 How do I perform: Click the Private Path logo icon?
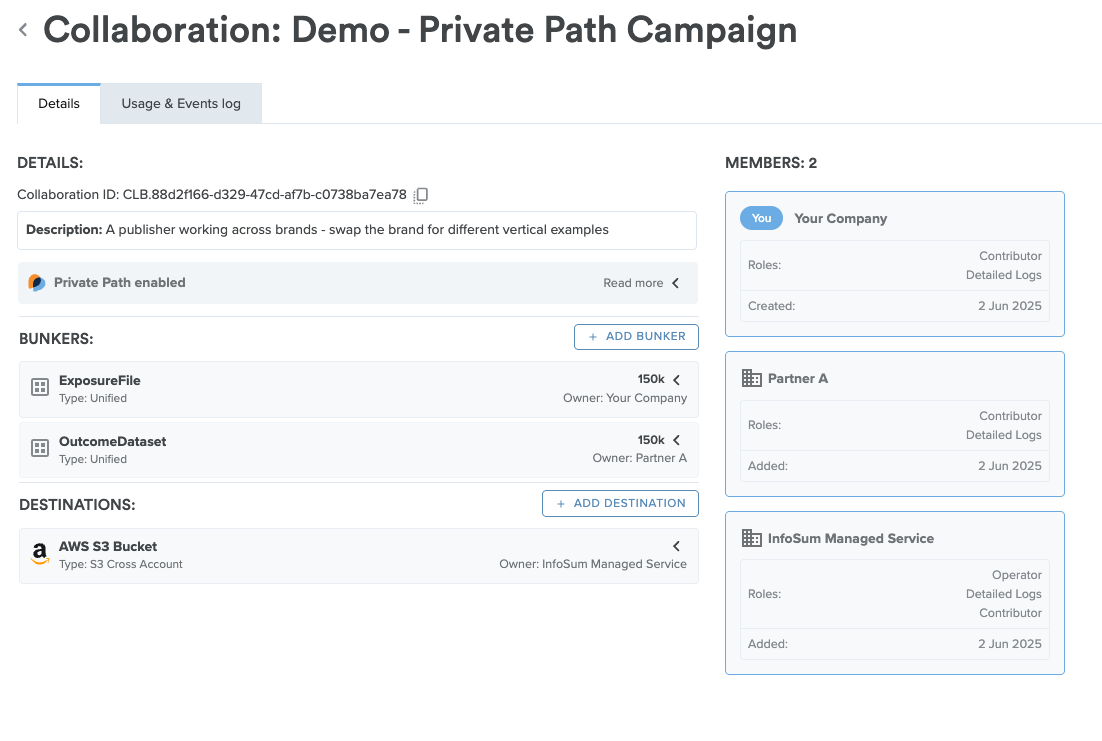(x=37, y=283)
